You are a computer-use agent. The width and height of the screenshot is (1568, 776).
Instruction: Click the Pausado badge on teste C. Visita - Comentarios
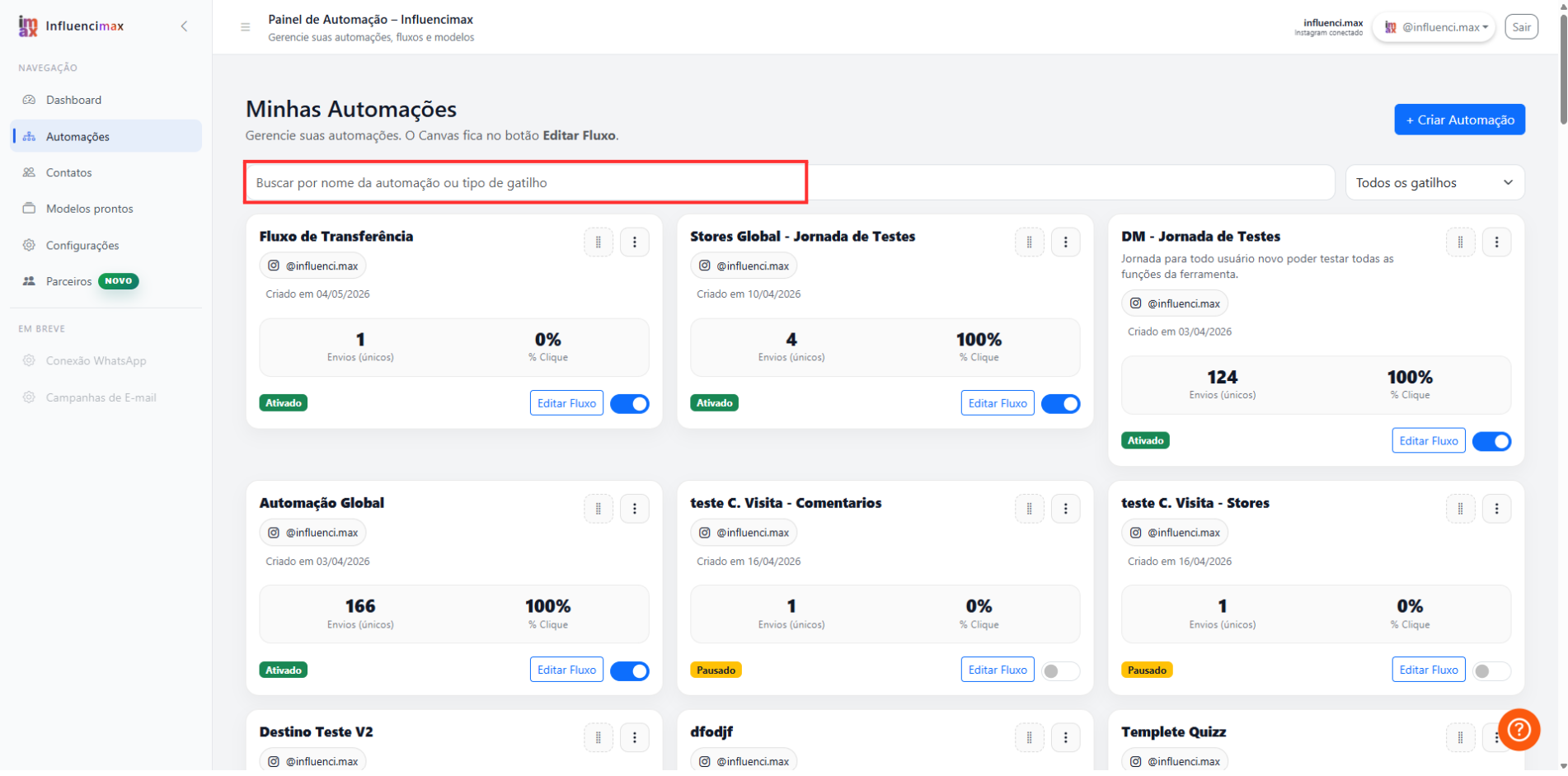pos(716,670)
